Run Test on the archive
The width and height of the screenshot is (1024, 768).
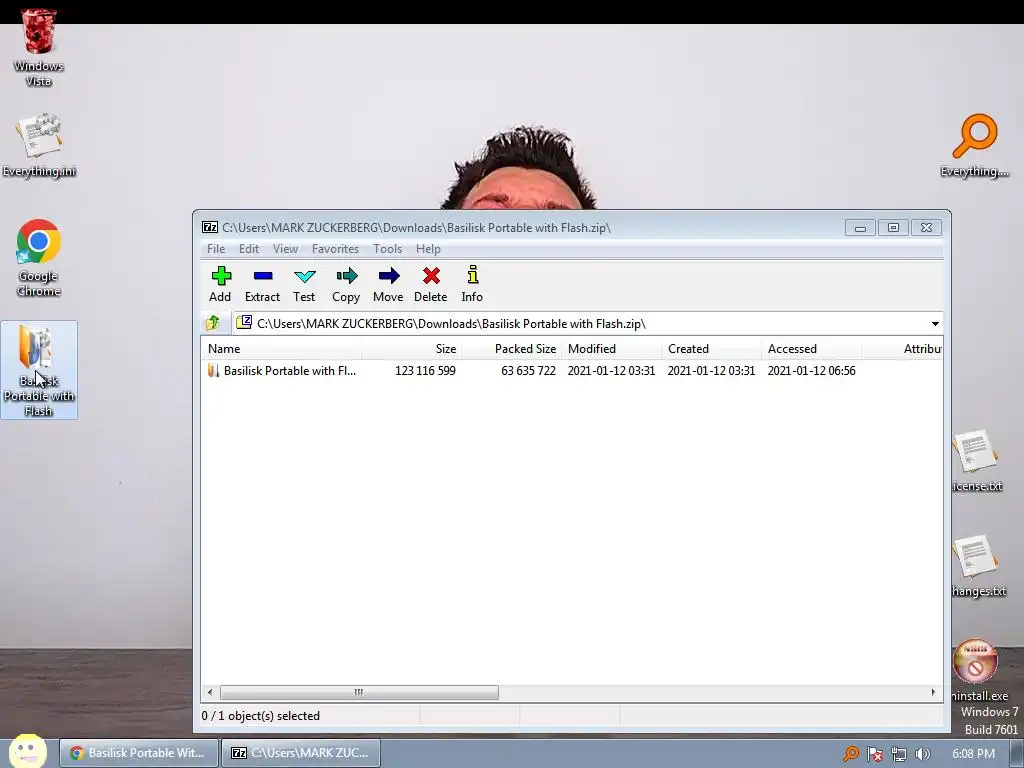coord(304,284)
